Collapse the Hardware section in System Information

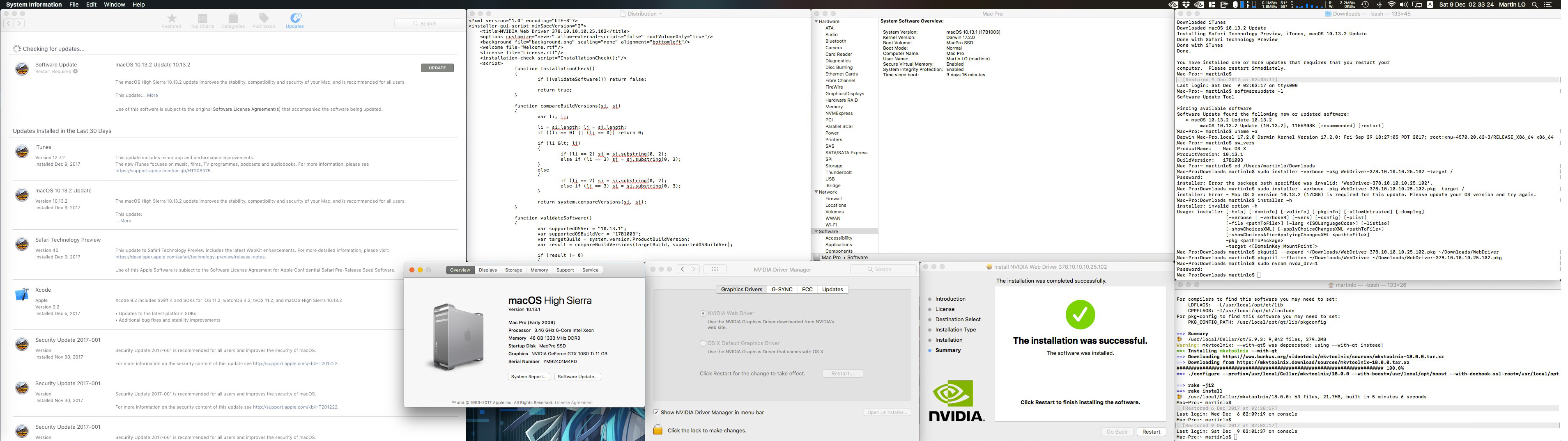coord(816,21)
